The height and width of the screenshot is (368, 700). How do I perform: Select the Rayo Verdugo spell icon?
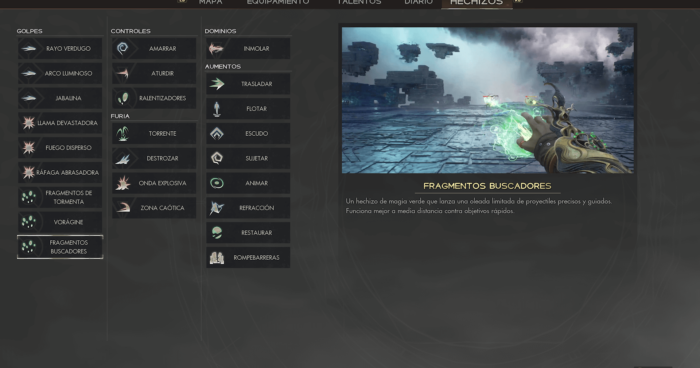tap(29, 48)
